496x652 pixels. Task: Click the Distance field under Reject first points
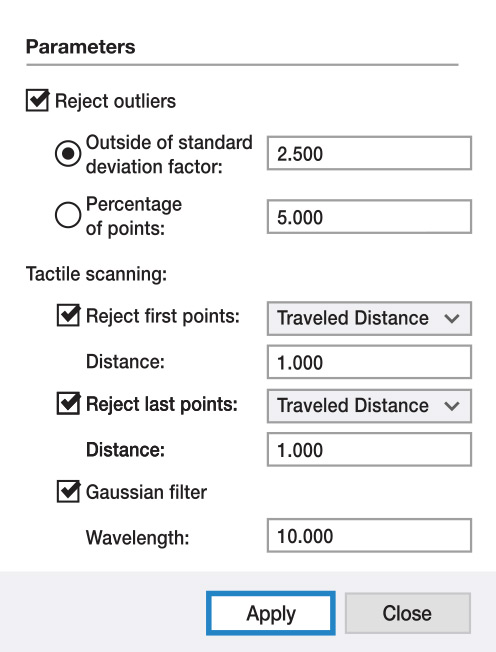coord(369,362)
